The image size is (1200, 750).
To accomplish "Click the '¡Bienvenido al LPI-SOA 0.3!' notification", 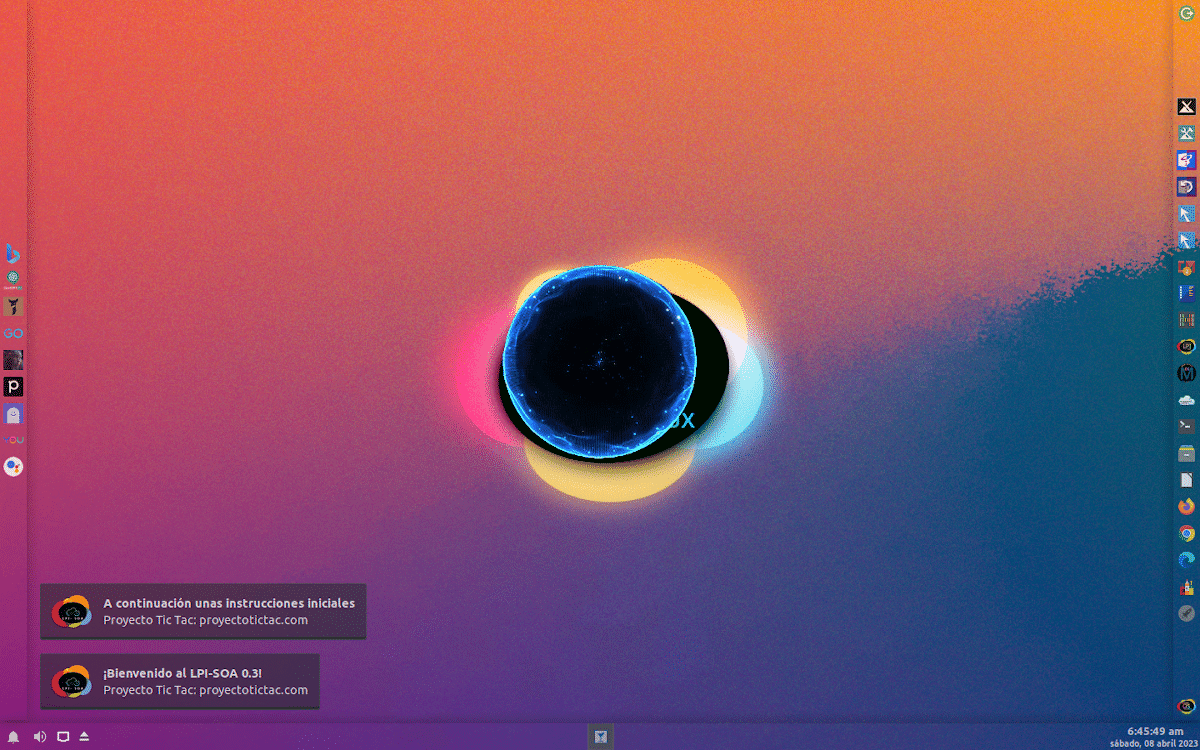I will [x=180, y=682].
